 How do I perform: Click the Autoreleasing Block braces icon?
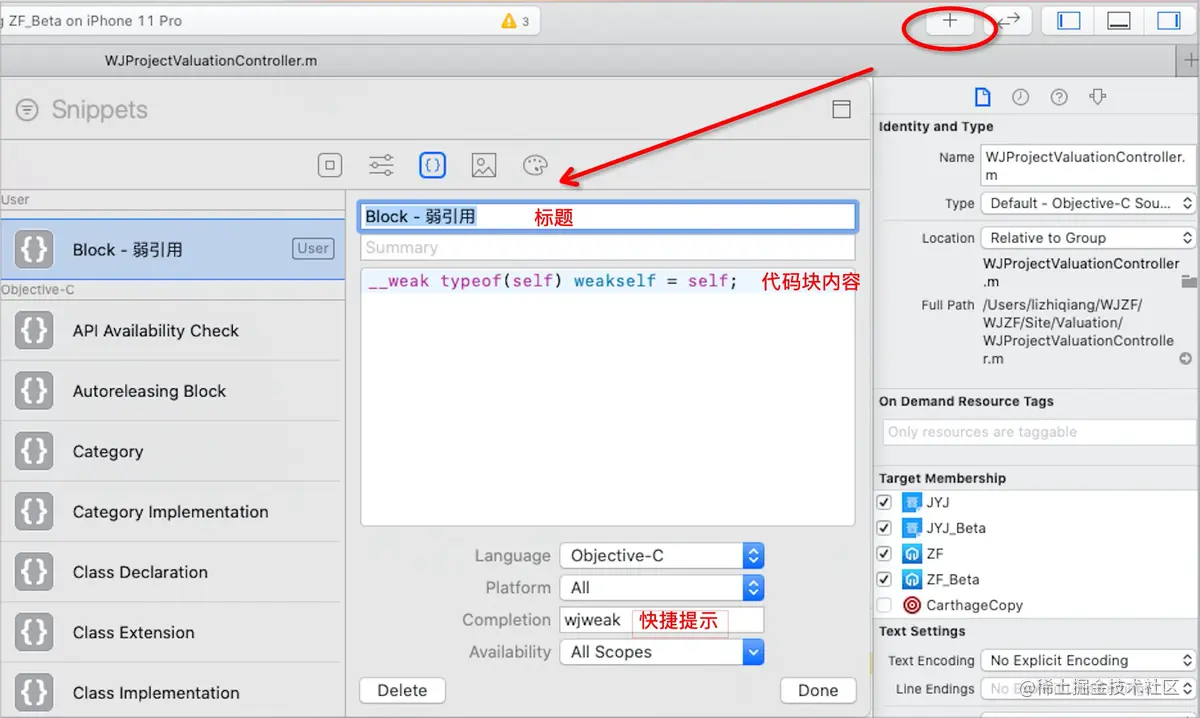34,391
